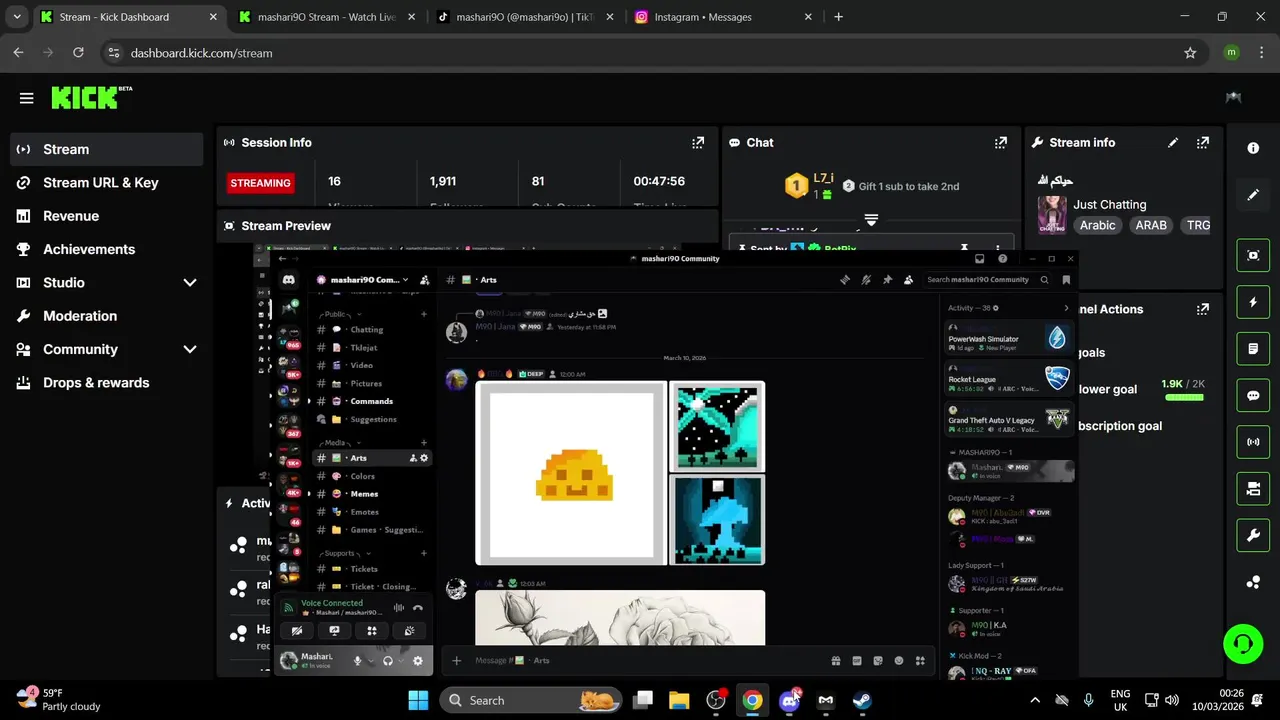Click the follower goal progress bar

click(x=1184, y=397)
